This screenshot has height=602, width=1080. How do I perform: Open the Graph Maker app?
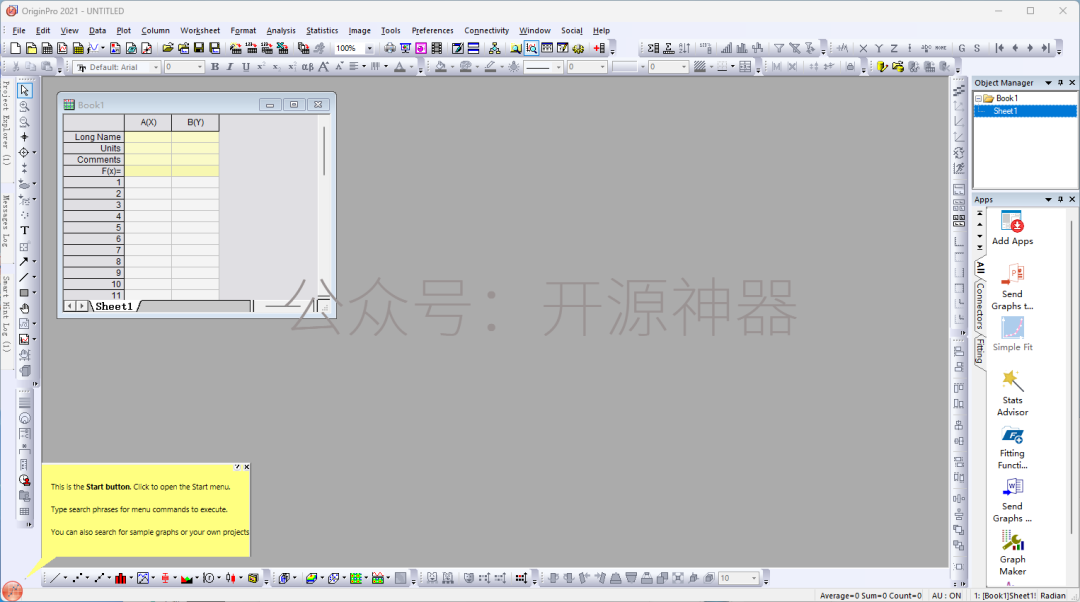(1012, 552)
